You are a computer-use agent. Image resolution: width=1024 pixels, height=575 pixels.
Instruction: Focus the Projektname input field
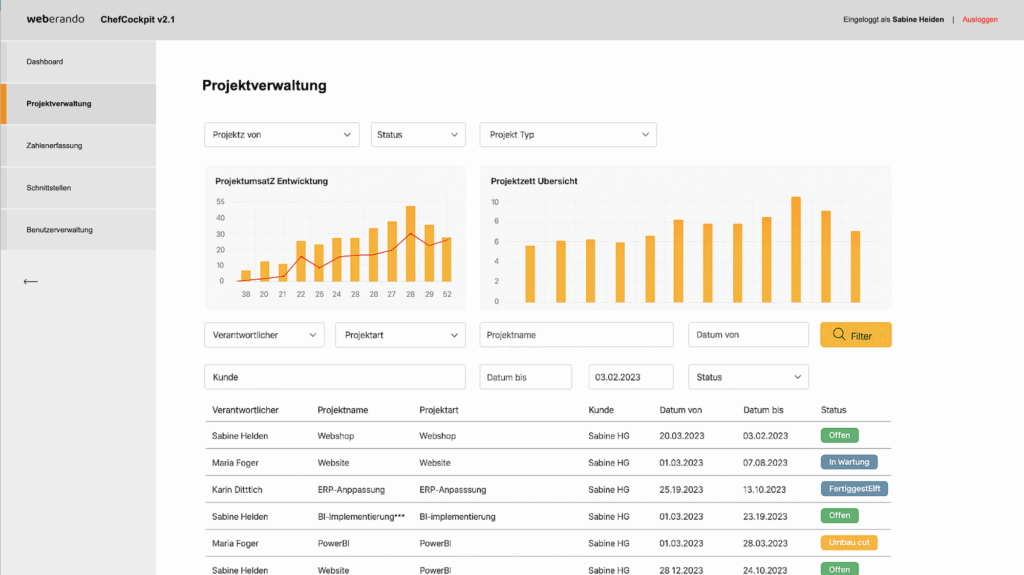point(576,335)
